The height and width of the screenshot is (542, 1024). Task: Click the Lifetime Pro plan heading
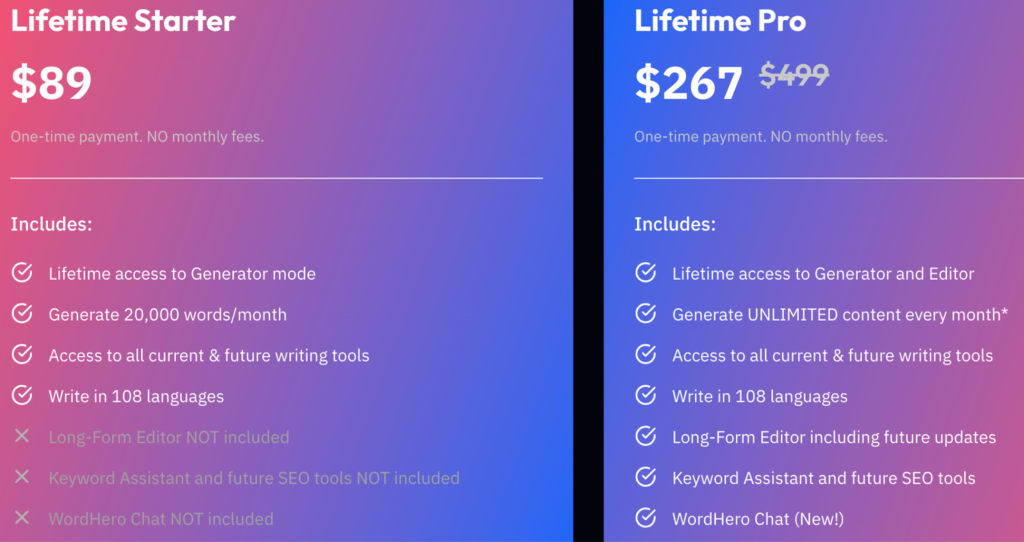720,20
